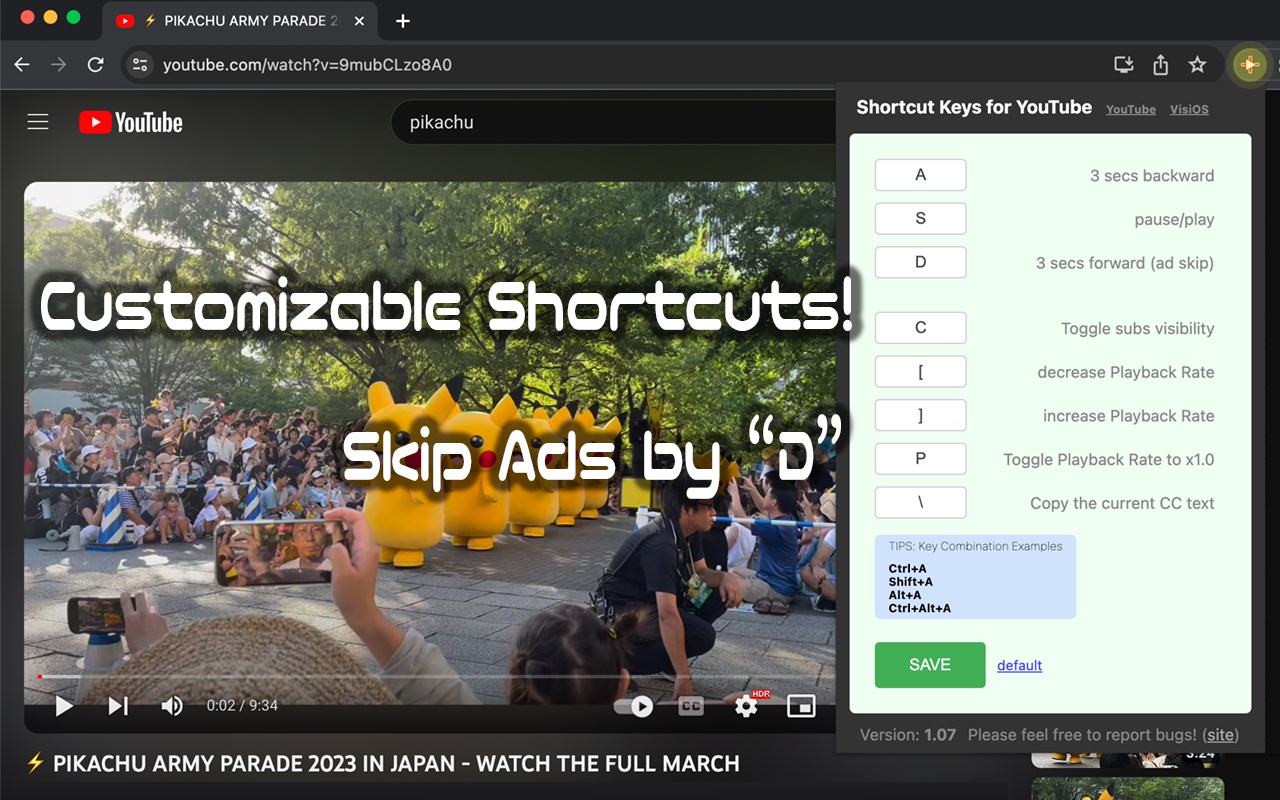1280x800 pixels.
Task: Bookmark this page with star icon
Action: [x=1197, y=65]
